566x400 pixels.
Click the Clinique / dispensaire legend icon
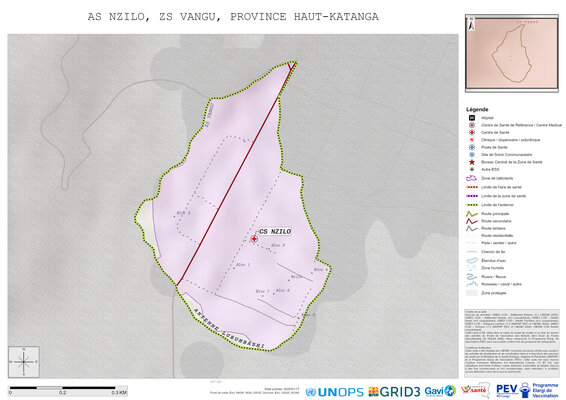(471, 140)
